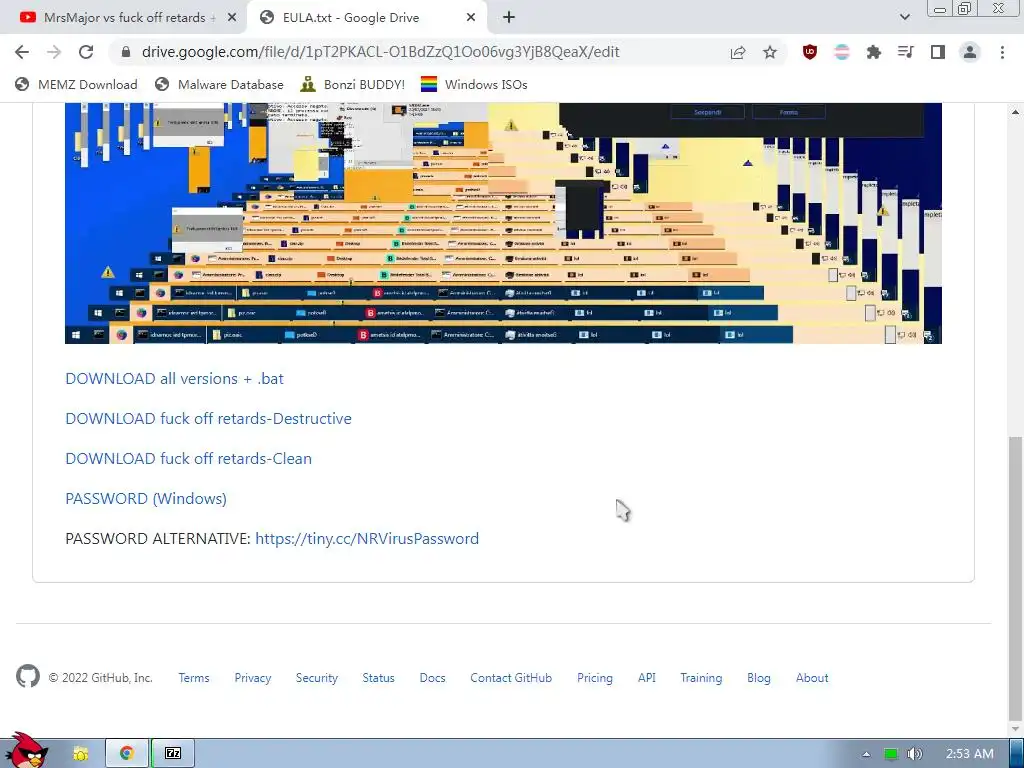The image size is (1024, 768).
Task: Open MEMZ Download bookmark
Action: 76,84
